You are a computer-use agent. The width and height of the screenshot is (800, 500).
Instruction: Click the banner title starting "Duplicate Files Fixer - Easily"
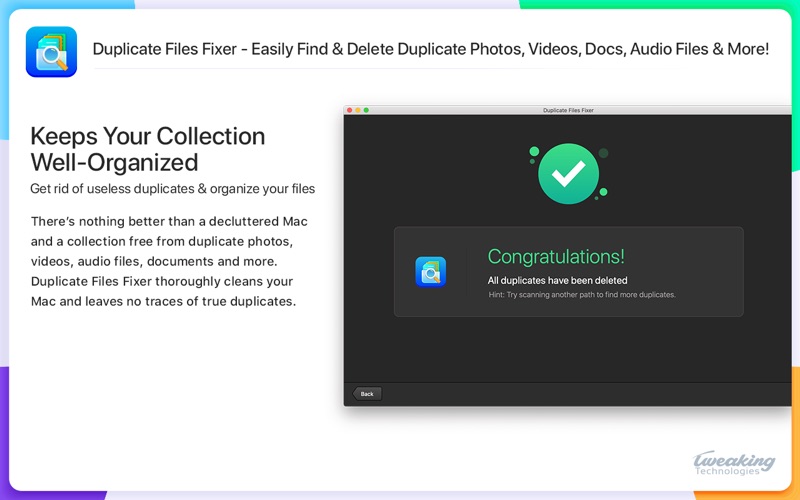click(431, 49)
